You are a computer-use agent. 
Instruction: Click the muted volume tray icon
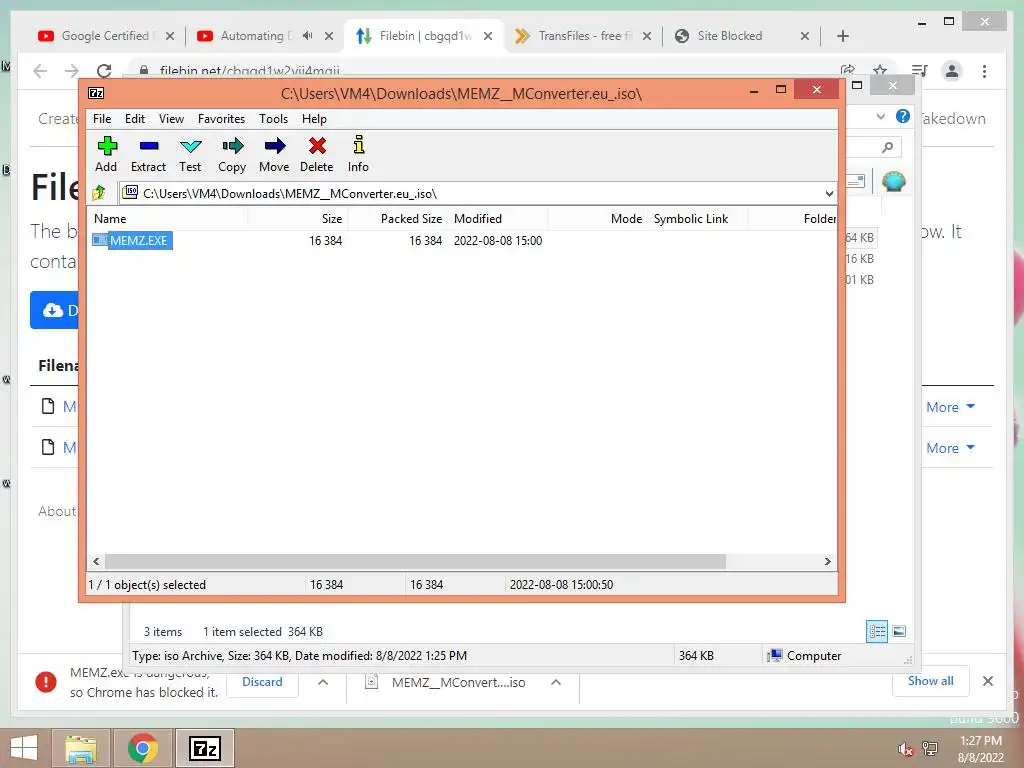[x=905, y=749]
